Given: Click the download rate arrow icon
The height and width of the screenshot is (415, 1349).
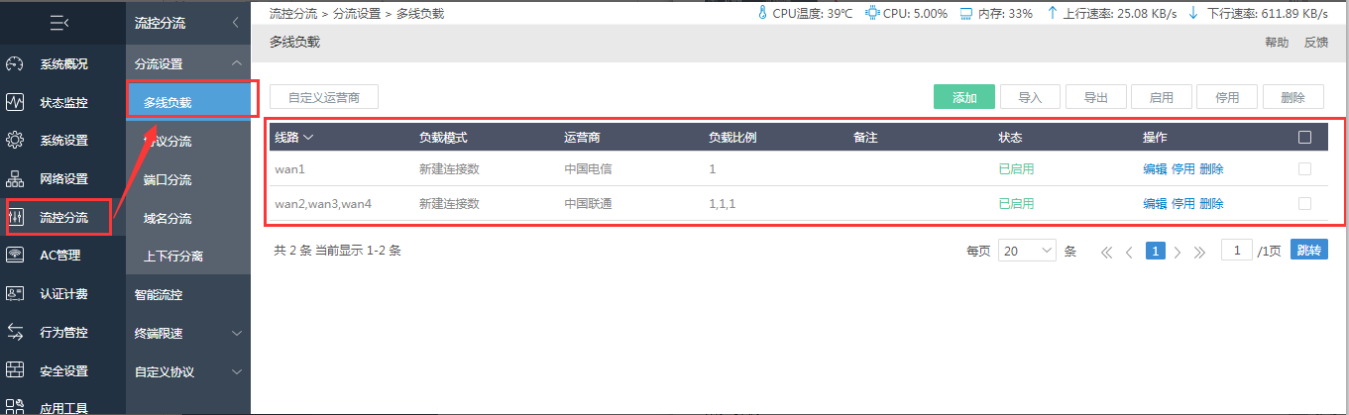Looking at the screenshot, I should (1193, 13).
